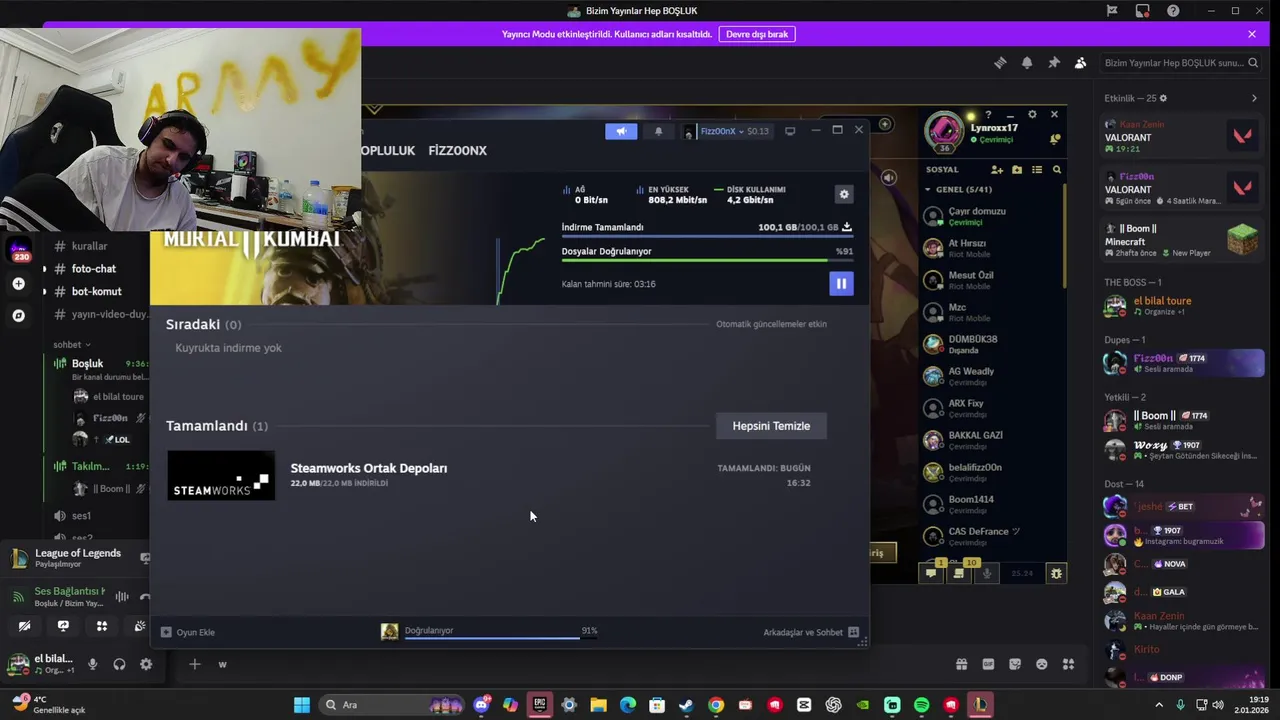Open Discord inbox icon in title bar
Viewport: 1280px width, 720px height.
click(x=1142, y=11)
